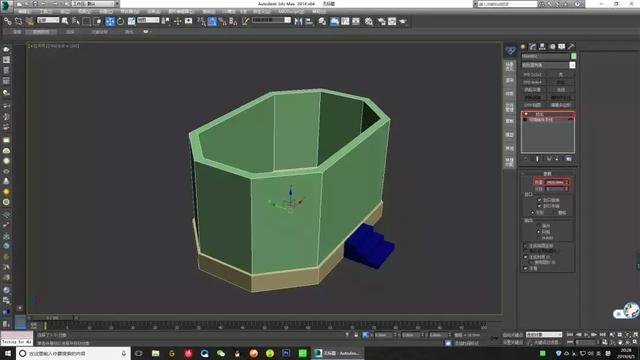Click the Amount value input field

(x=556, y=182)
